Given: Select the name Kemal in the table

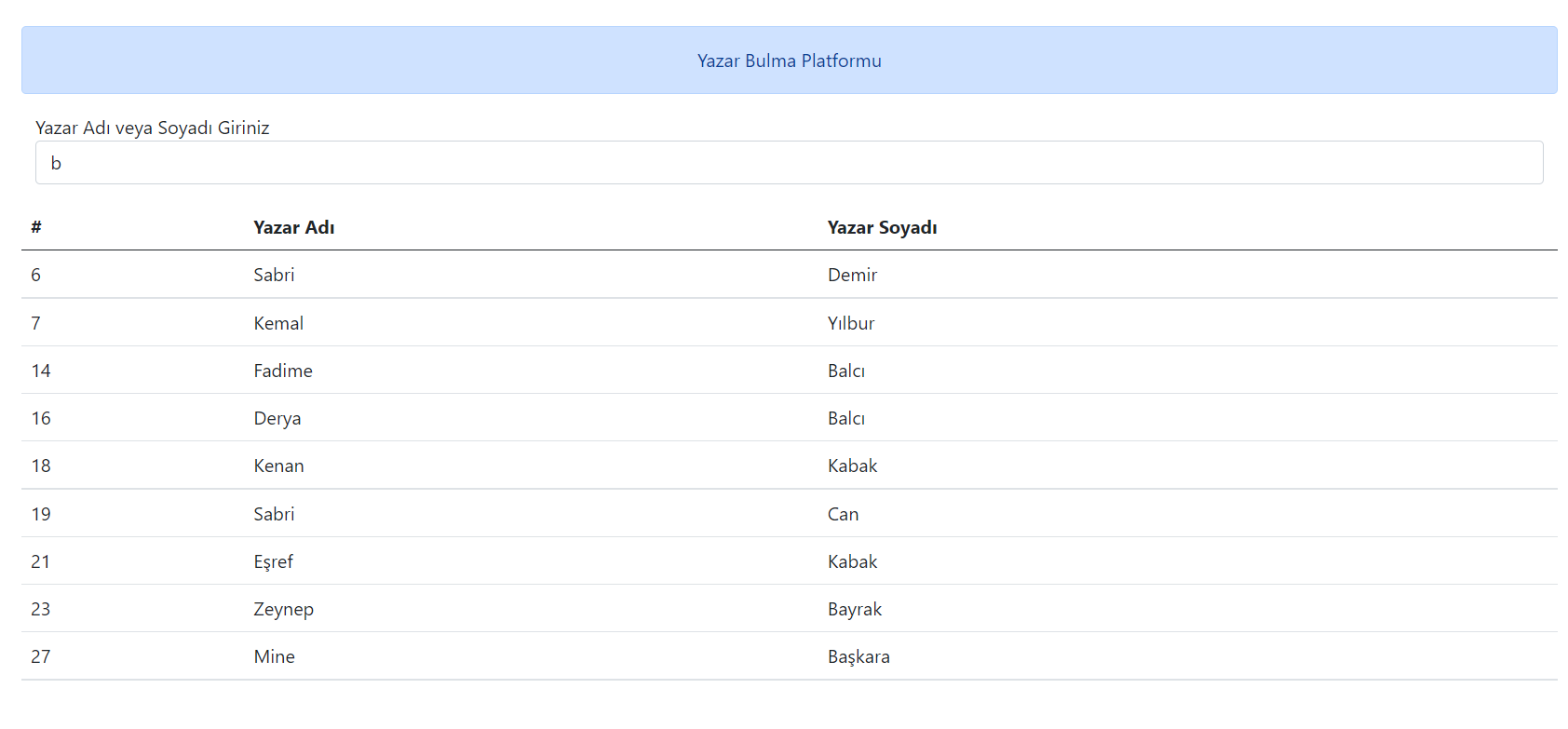Looking at the screenshot, I should point(278,323).
